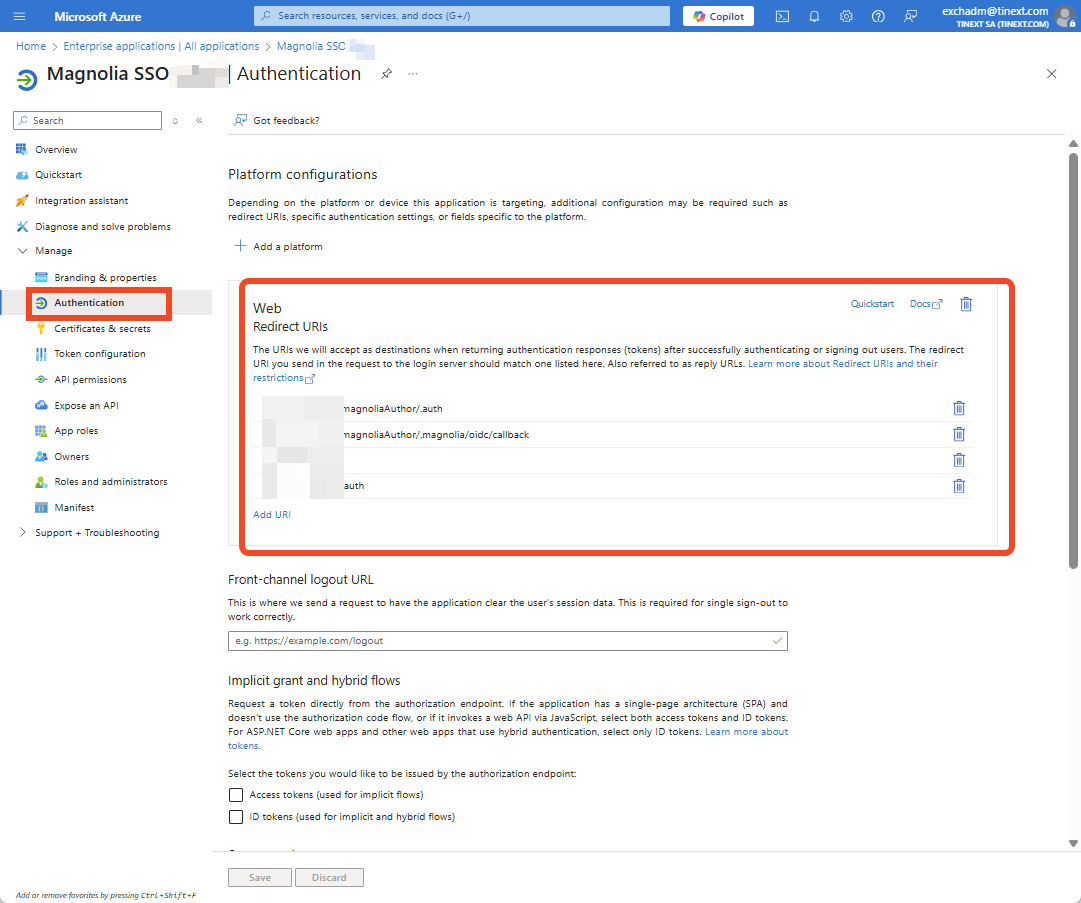This screenshot has width=1081, height=903.
Task: Click the top bar feedback icon
Action: [x=910, y=16]
